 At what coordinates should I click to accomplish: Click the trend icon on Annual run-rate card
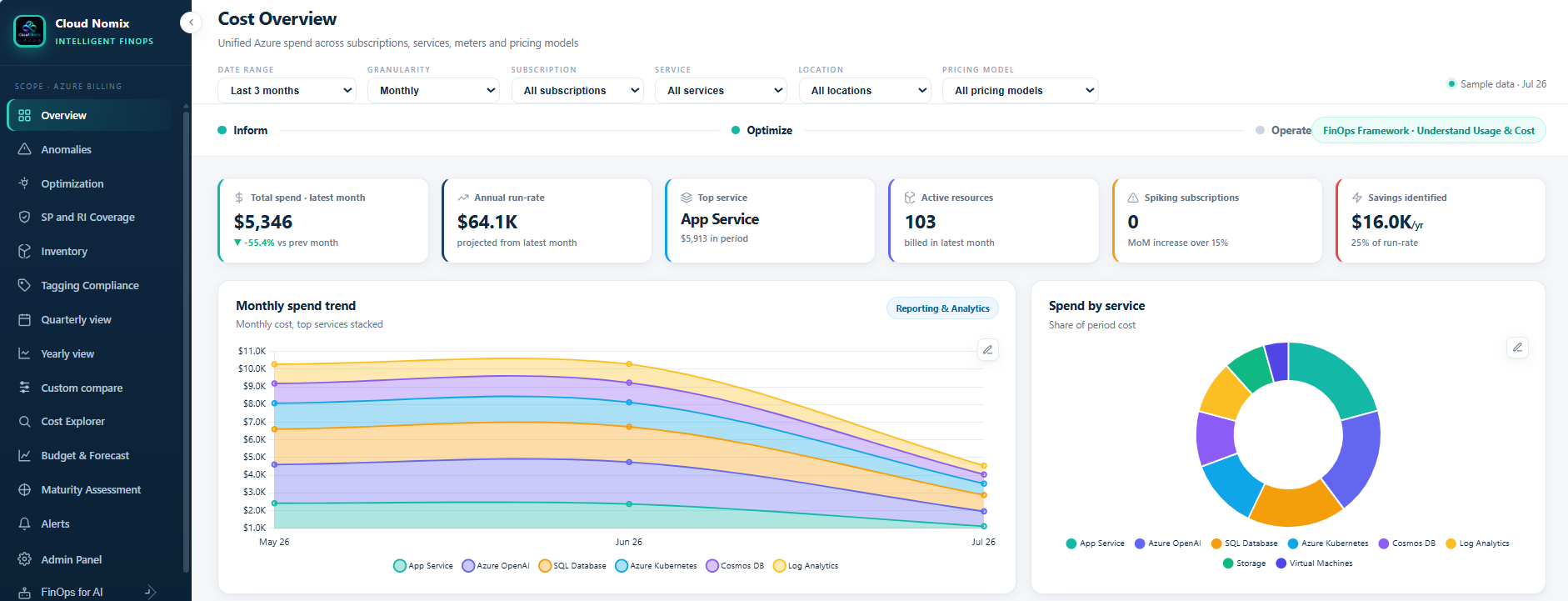(x=462, y=198)
